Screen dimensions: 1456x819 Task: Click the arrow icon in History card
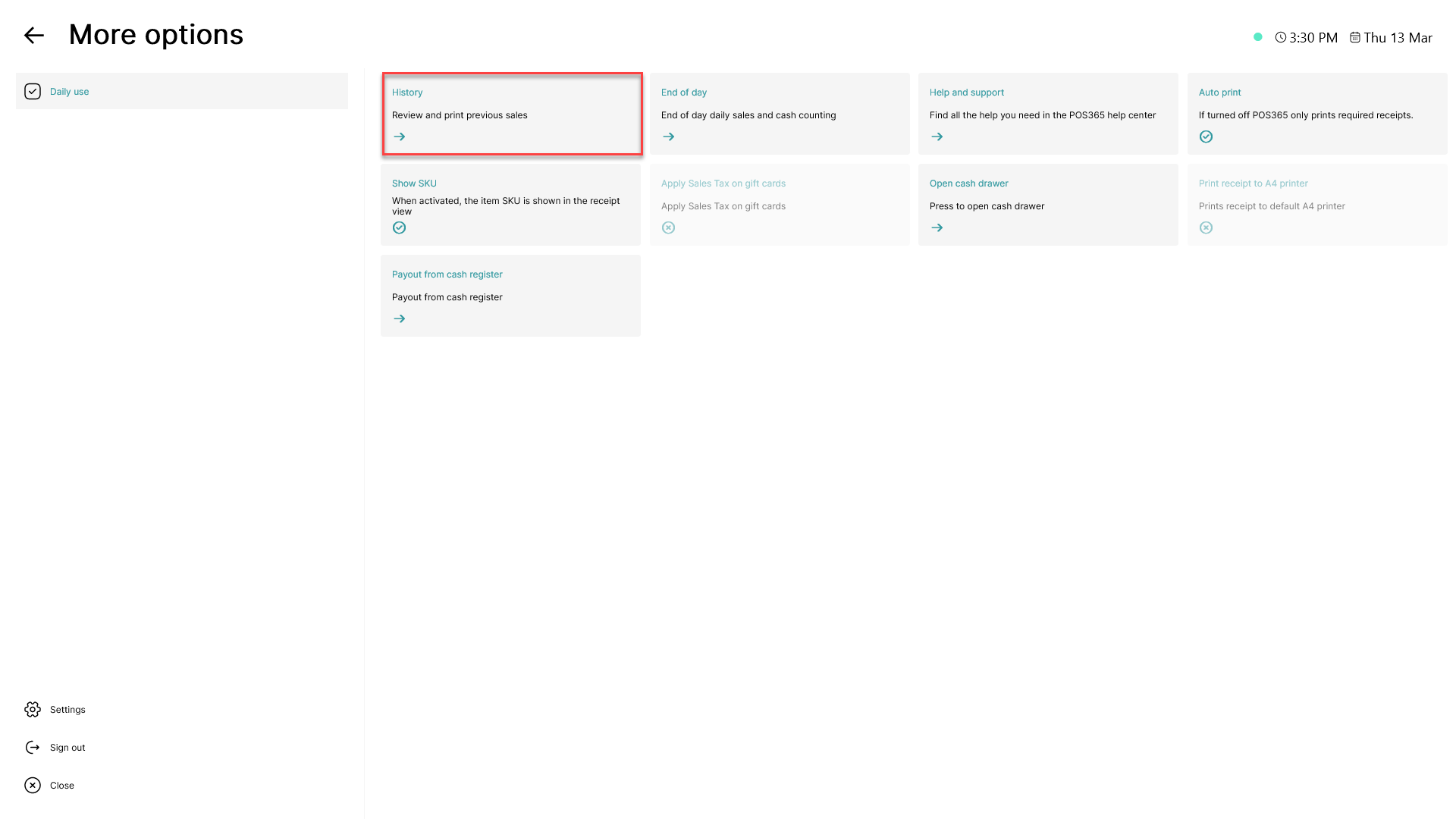pos(400,136)
